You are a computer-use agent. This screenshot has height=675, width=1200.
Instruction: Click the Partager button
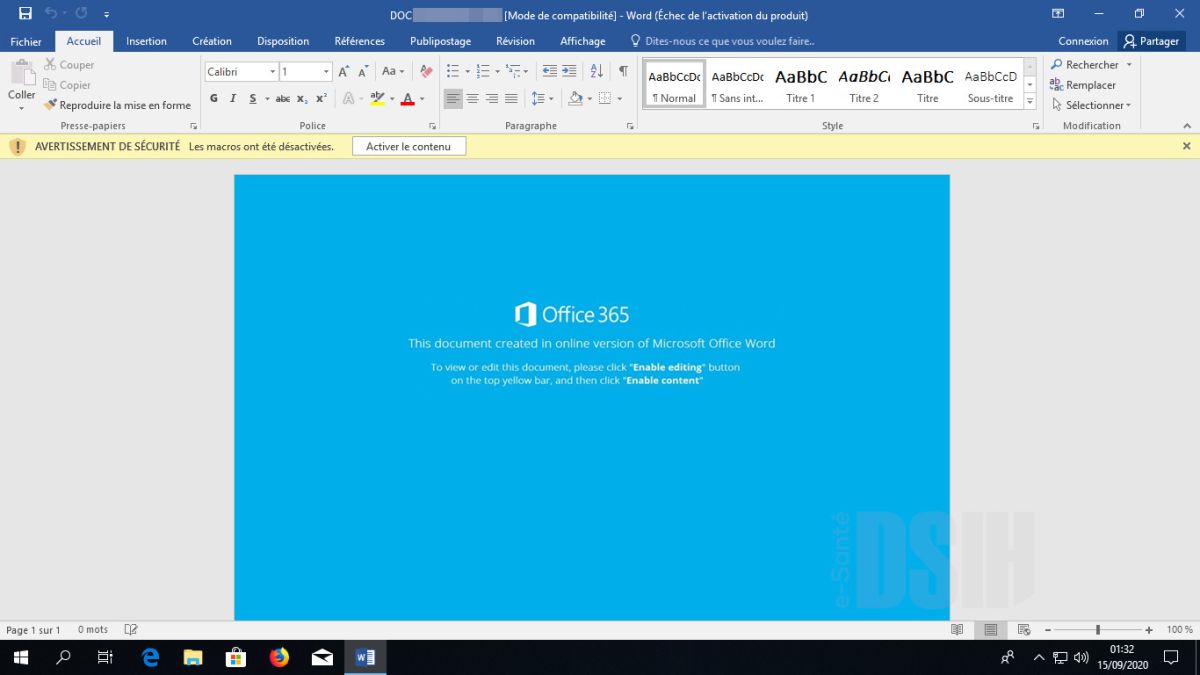(x=1151, y=41)
